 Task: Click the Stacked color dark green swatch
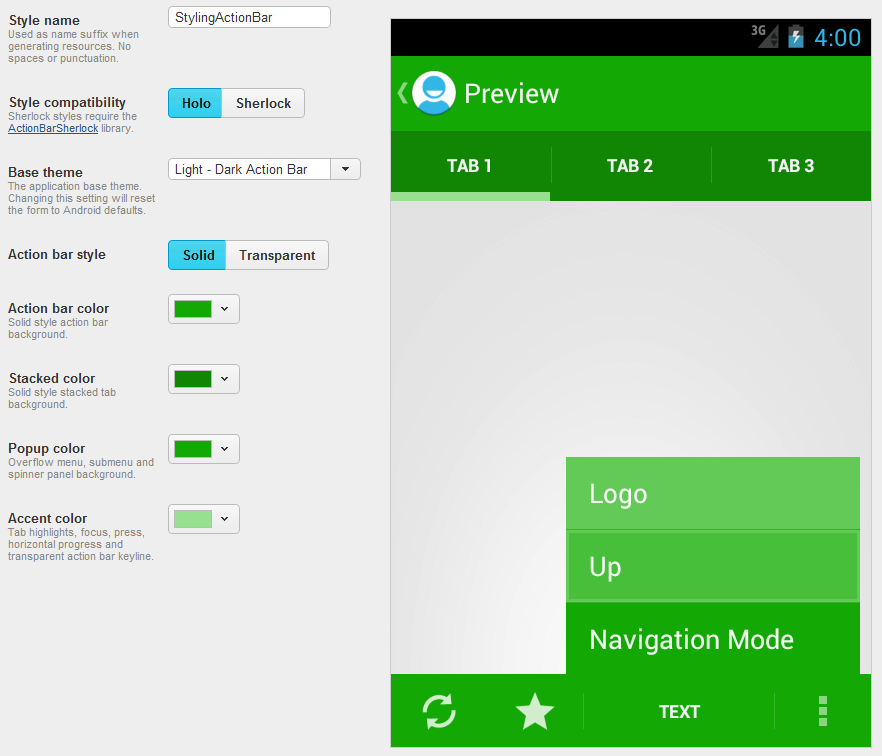[193, 379]
